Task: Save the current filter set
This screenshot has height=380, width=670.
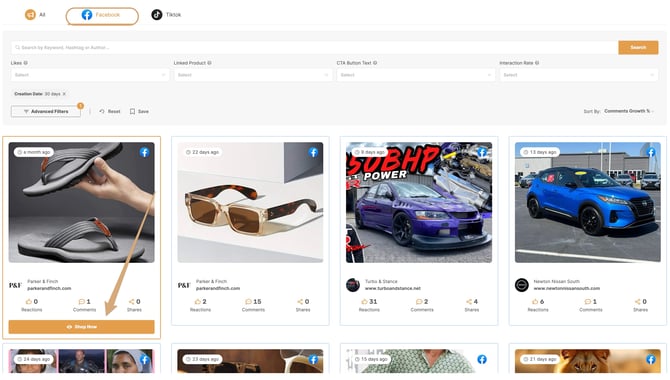Action: [139, 111]
